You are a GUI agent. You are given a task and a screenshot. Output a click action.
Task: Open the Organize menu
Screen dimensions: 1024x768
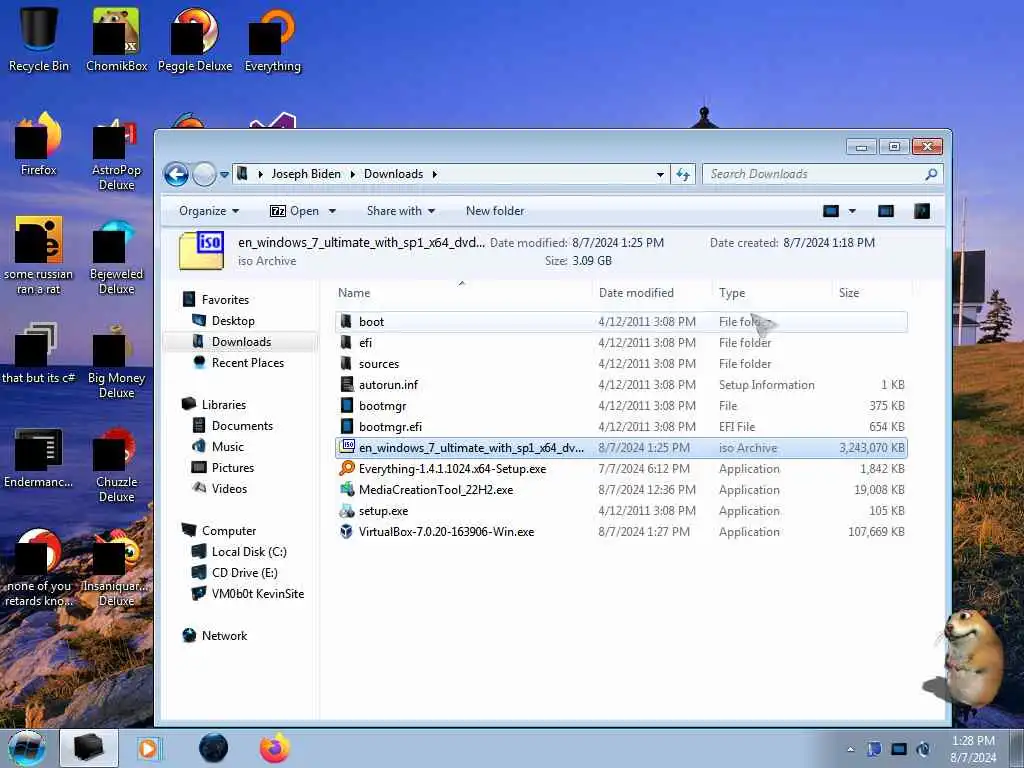coord(209,211)
